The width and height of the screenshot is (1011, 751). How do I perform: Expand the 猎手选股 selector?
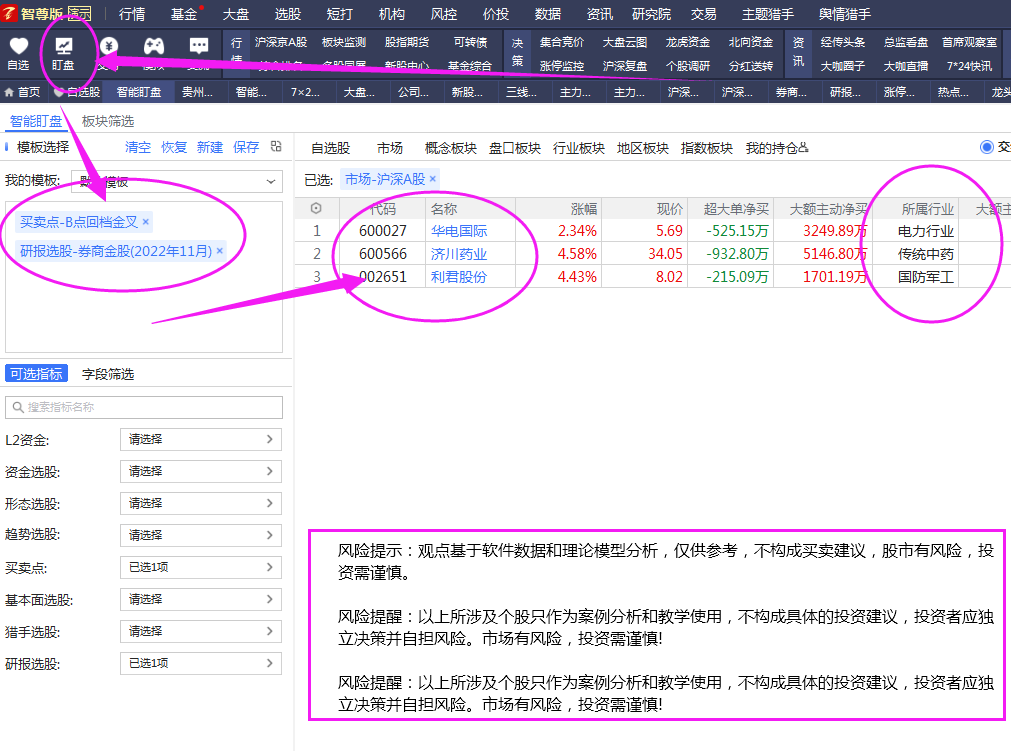[x=201, y=631]
